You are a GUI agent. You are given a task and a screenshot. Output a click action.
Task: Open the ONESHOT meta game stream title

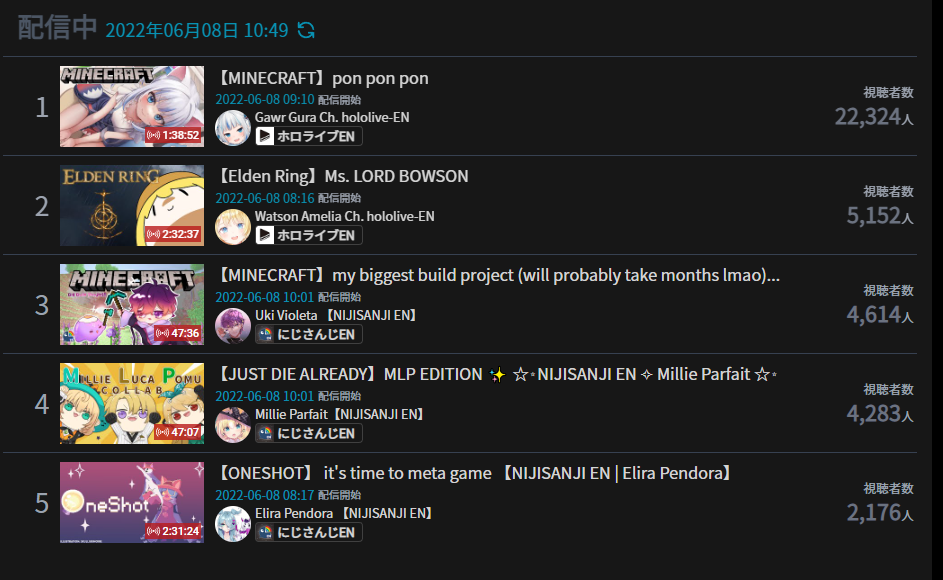475,473
